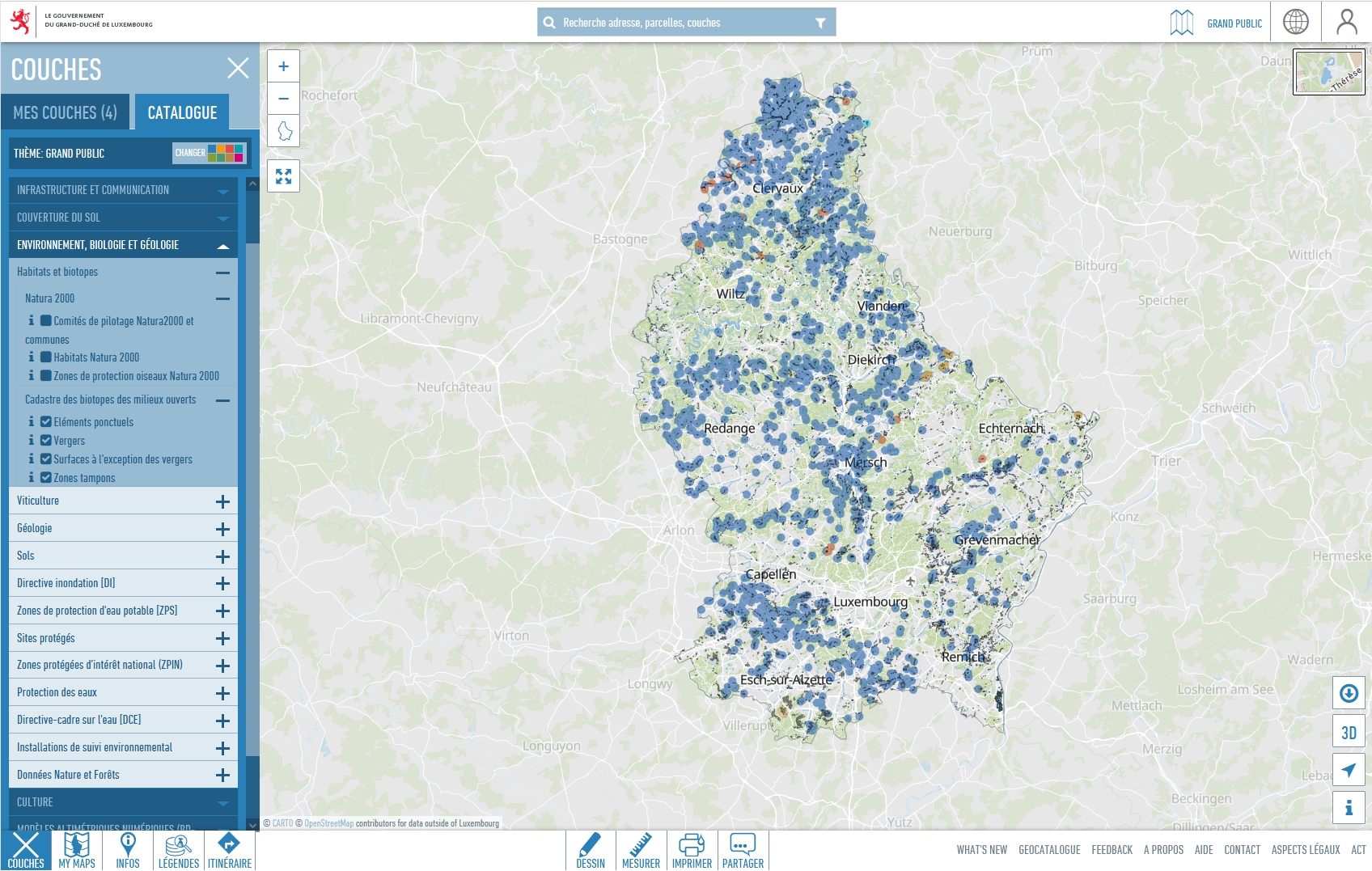Switch to Mes Couches (4) tab

coord(66,112)
